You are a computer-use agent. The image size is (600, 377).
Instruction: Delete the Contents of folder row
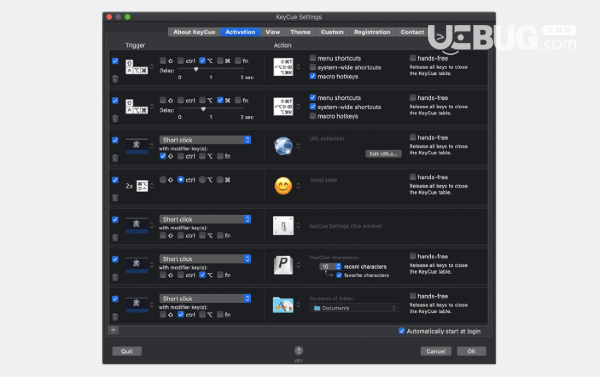pos(115,317)
